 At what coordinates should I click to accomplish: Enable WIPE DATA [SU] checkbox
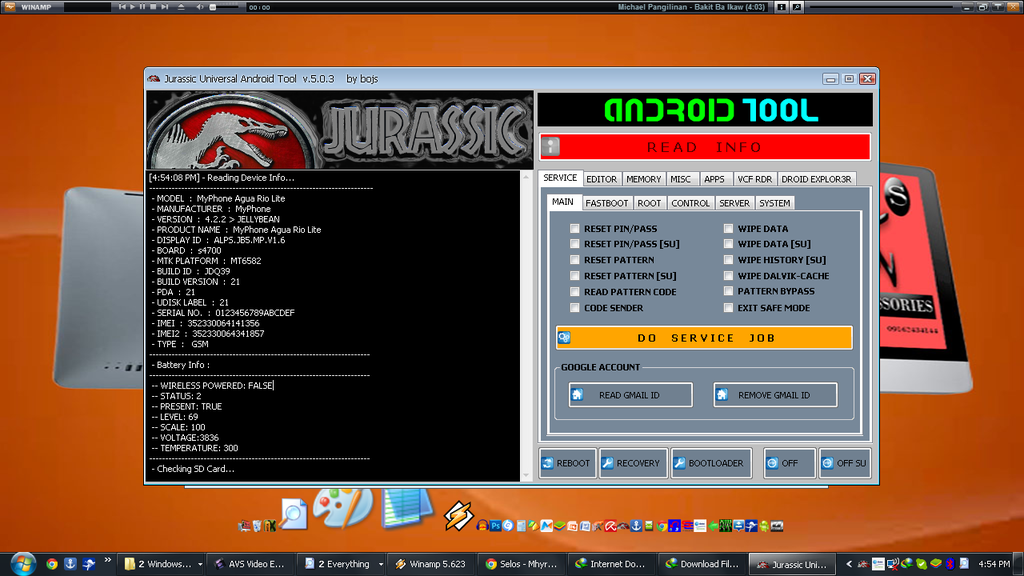[728, 244]
